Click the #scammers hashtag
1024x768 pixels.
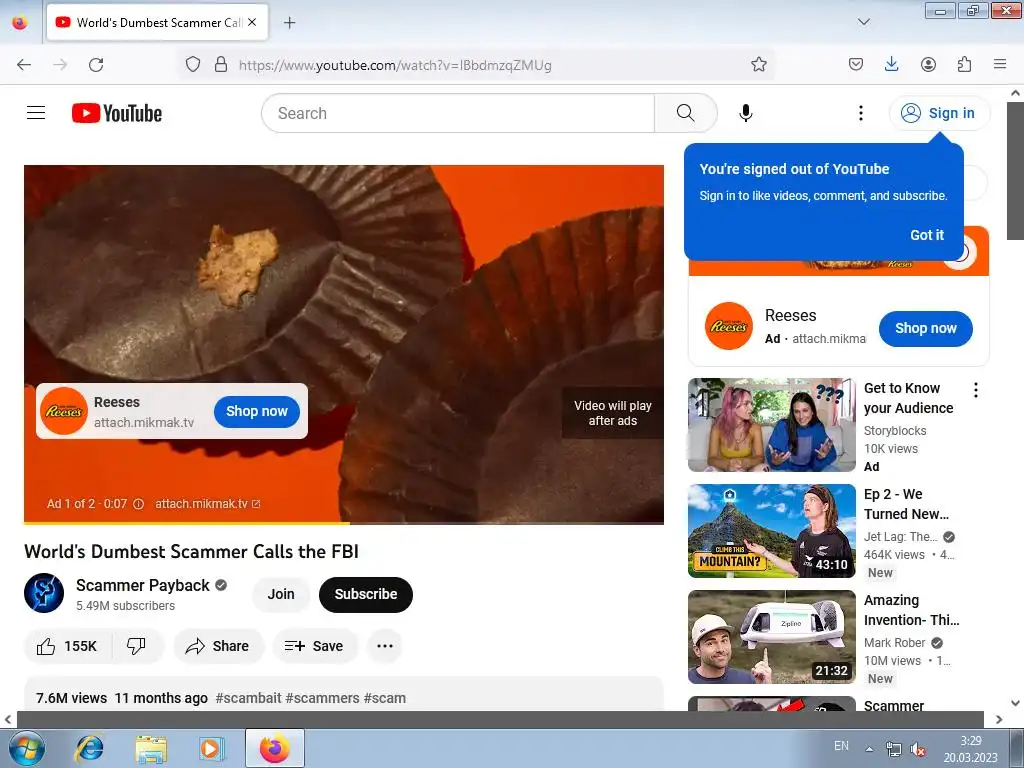(x=323, y=698)
